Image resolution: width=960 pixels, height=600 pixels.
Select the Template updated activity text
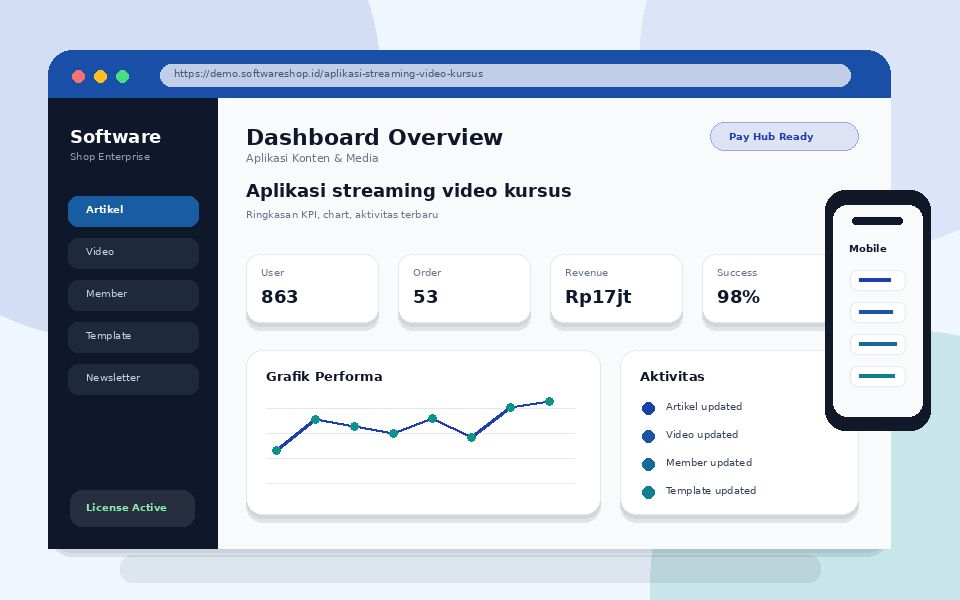click(710, 491)
